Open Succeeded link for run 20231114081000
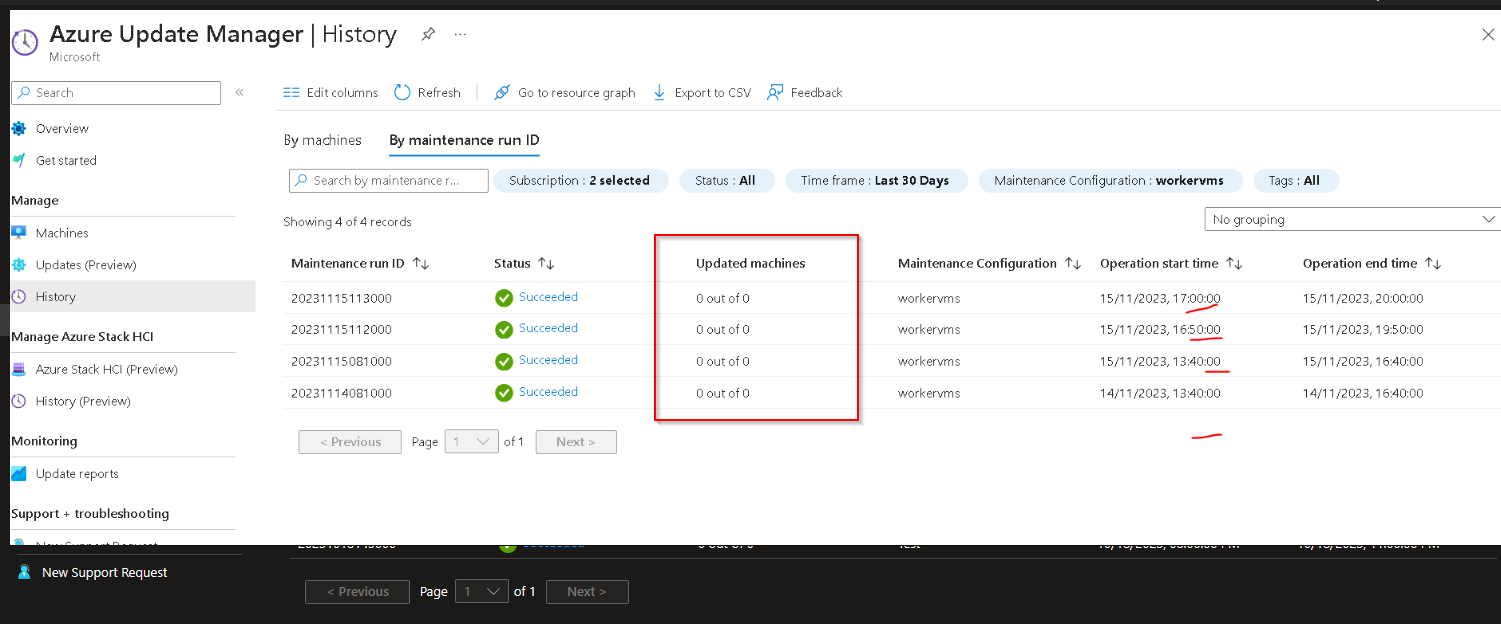 548,392
